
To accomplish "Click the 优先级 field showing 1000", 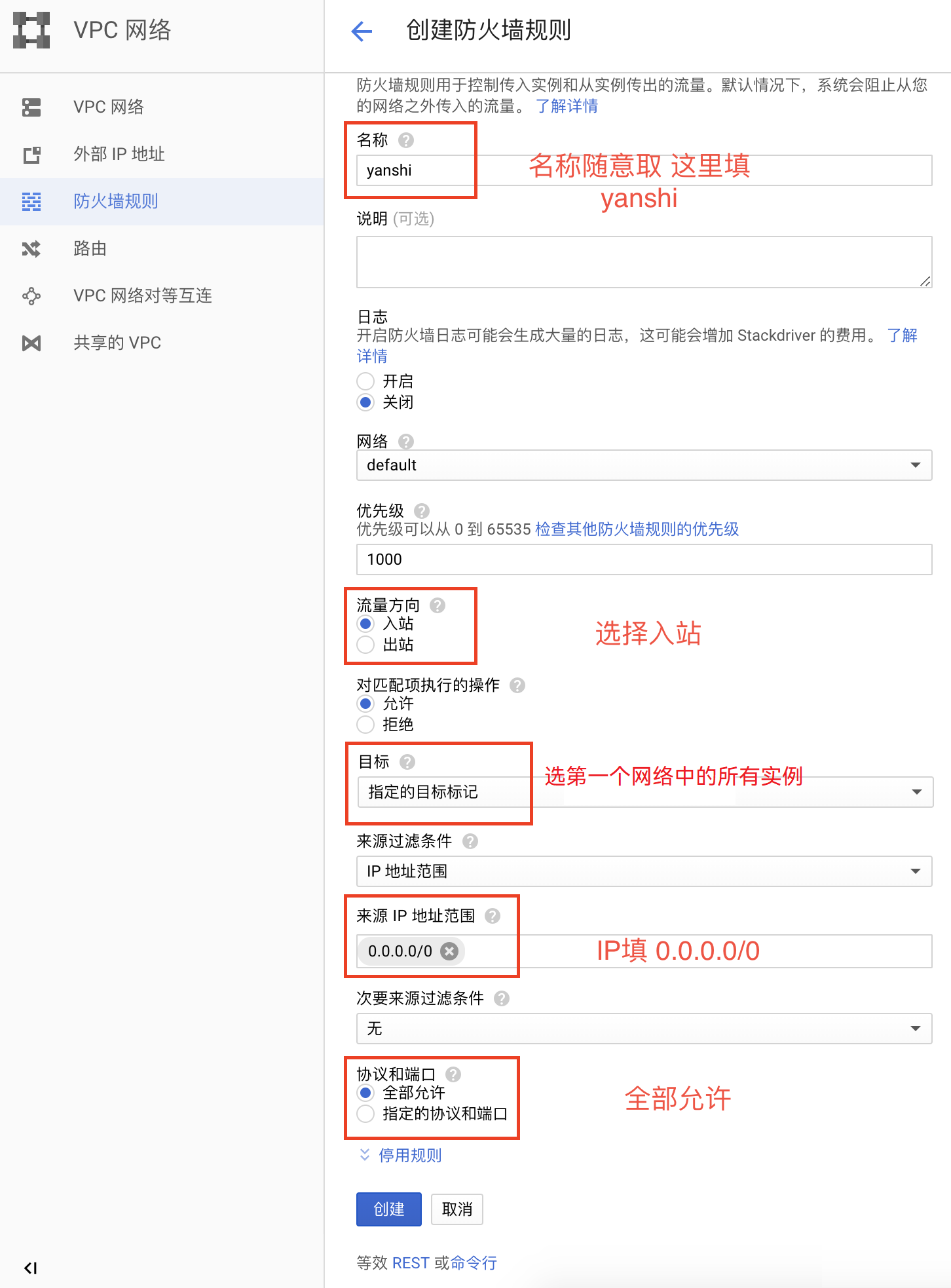I will tap(644, 559).
